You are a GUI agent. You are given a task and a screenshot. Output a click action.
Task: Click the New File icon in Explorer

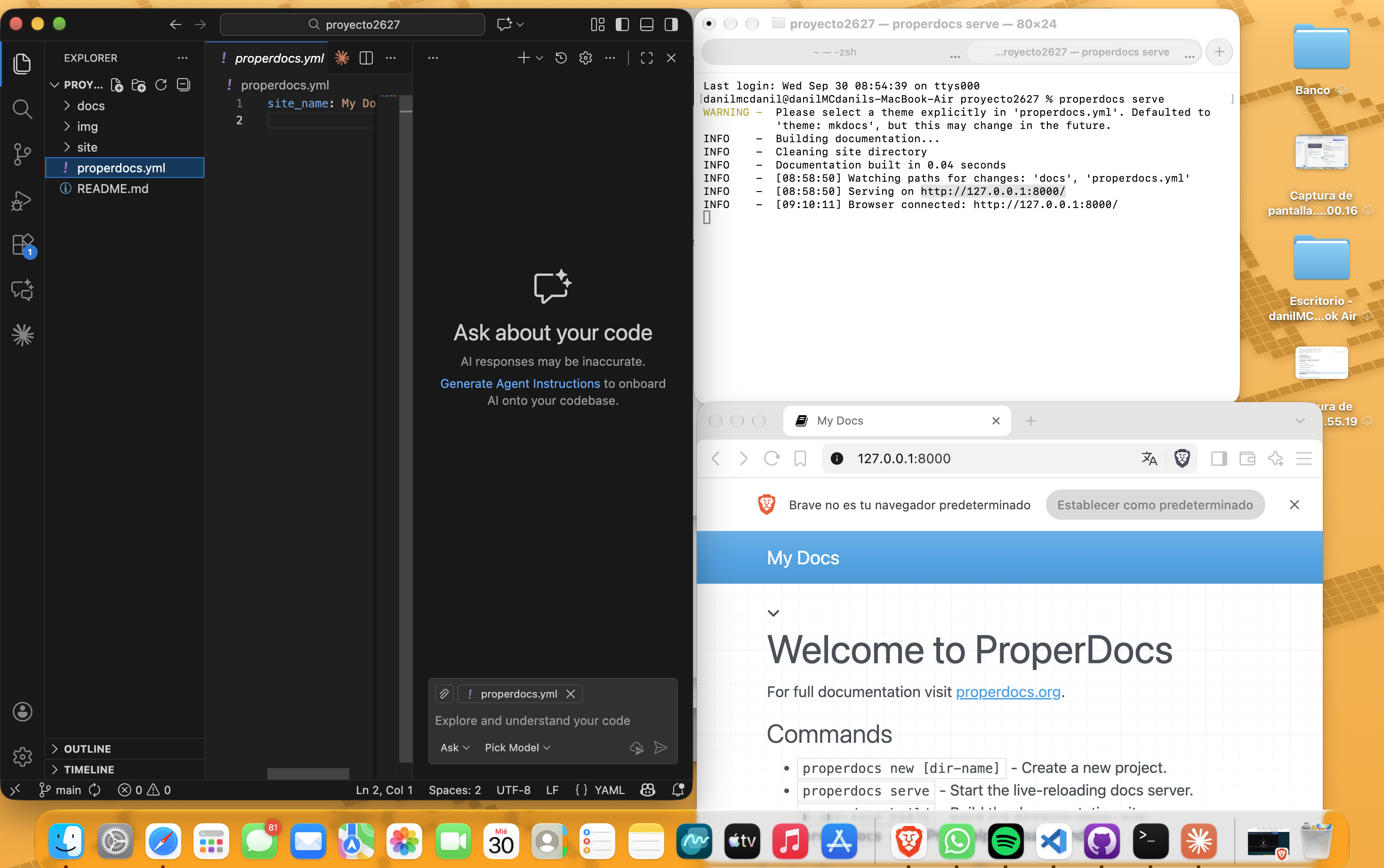117,85
